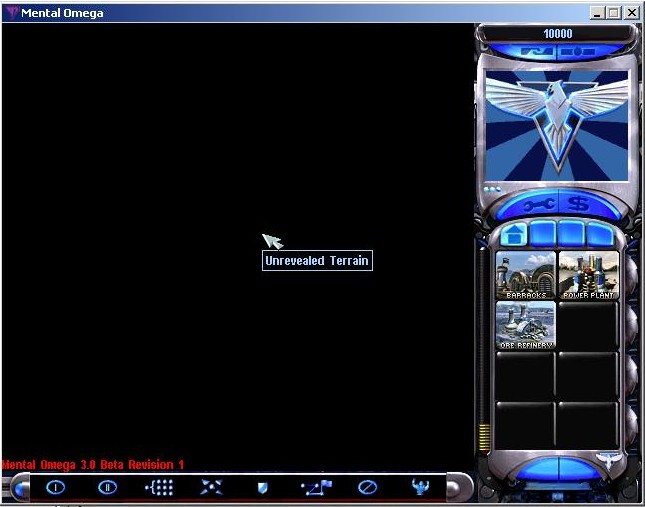Activate the guard shield command
The width and height of the screenshot is (645, 507).
coord(263,488)
